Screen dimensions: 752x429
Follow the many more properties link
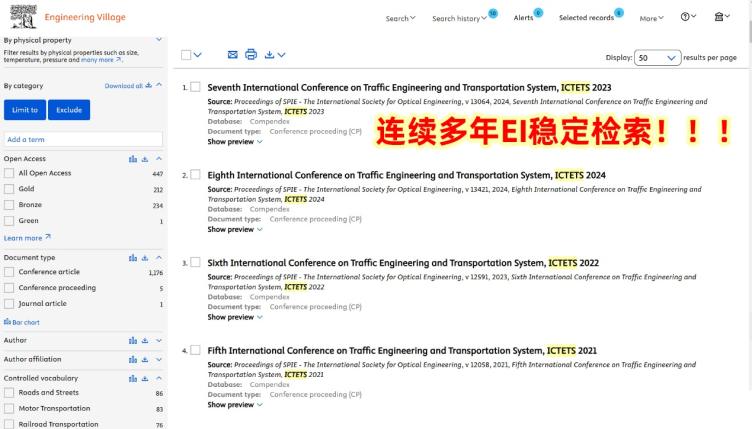click(x=101, y=60)
